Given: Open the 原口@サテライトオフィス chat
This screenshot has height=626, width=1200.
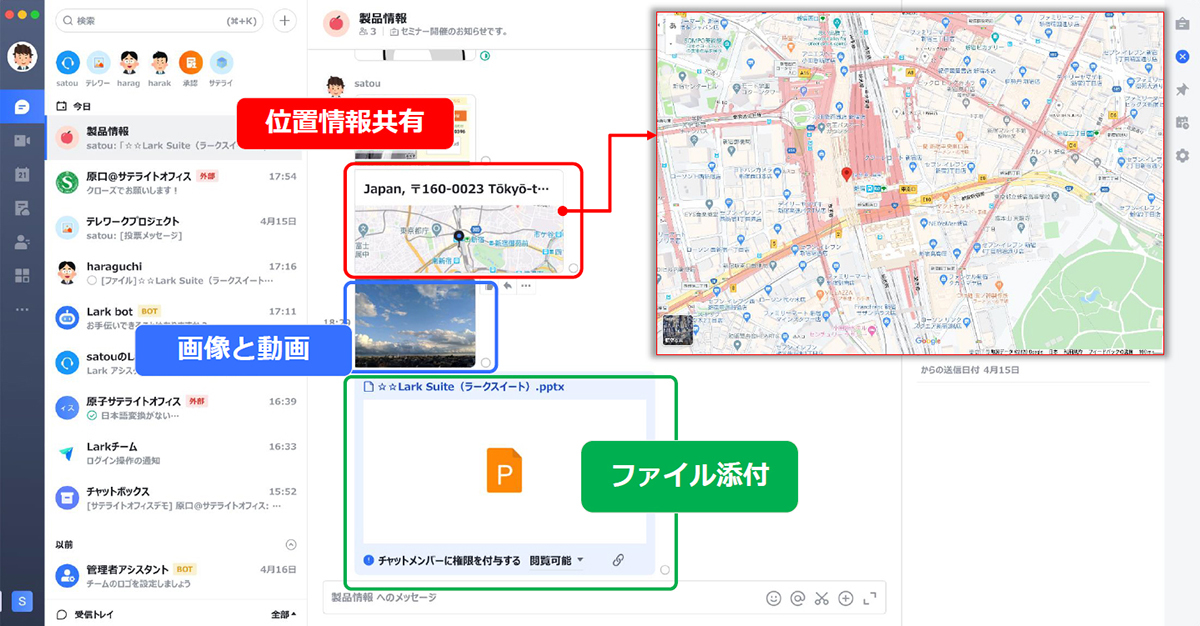Looking at the screenshot, I should coord(174,183).
